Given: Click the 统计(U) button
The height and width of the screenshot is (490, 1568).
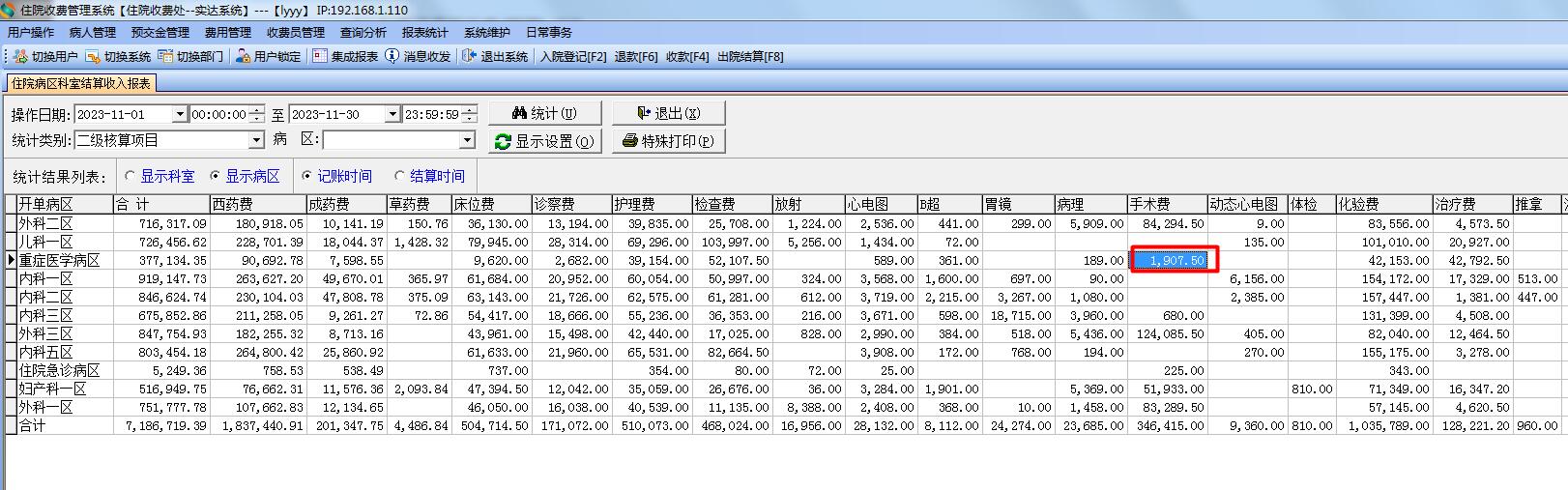Looking at the screenshot, I should point(545,113).
